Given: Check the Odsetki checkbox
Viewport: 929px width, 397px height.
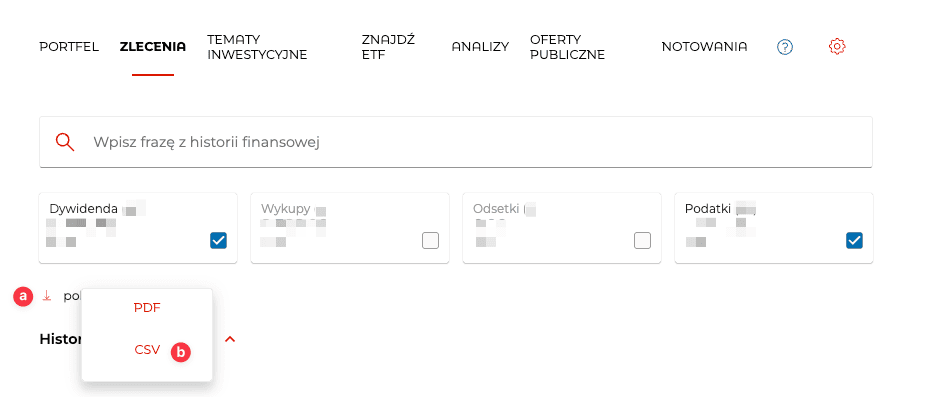Looking at the screenshot, I should click(x=642, y=241).
